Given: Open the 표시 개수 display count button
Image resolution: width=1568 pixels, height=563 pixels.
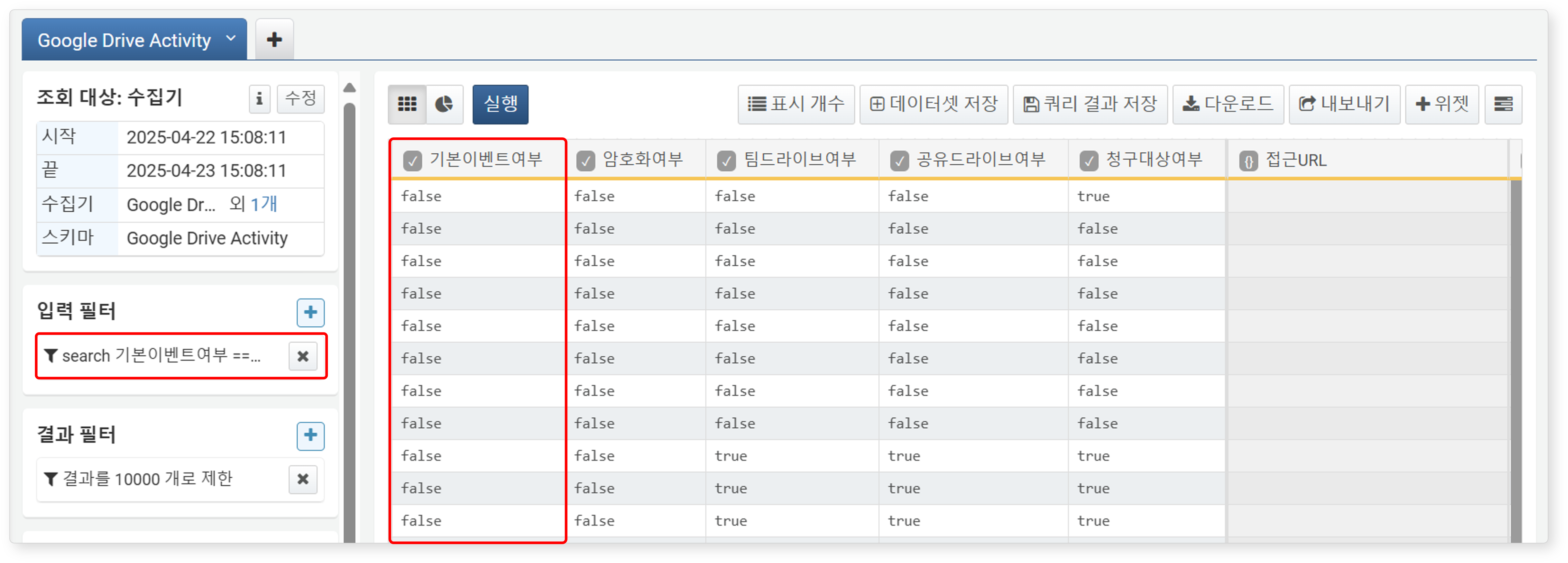Looking at the screenshot, I should (x=796, y=104).
